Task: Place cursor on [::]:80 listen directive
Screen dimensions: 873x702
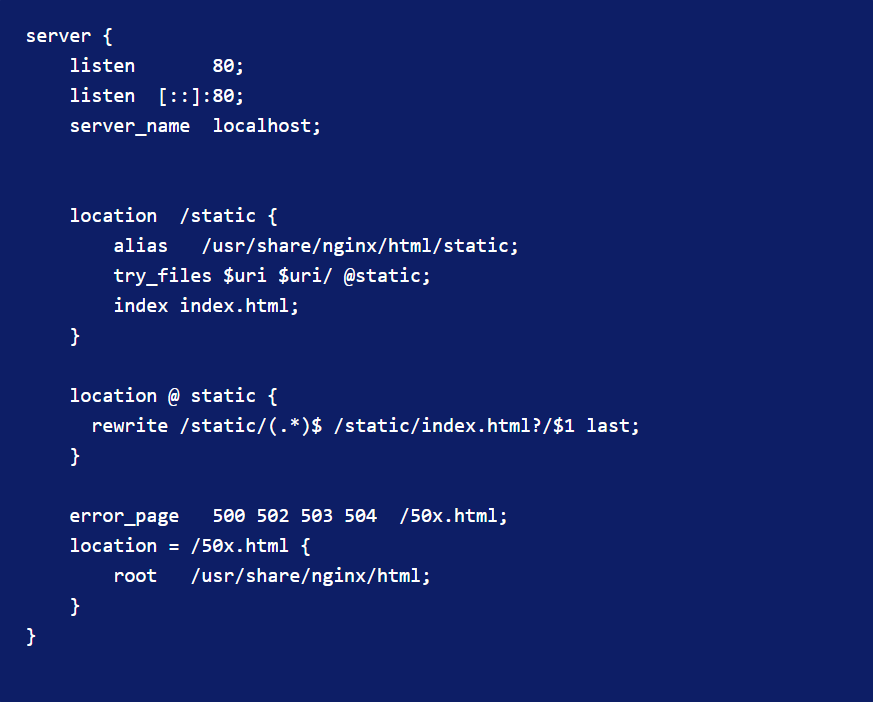Action: coord(201,96)
